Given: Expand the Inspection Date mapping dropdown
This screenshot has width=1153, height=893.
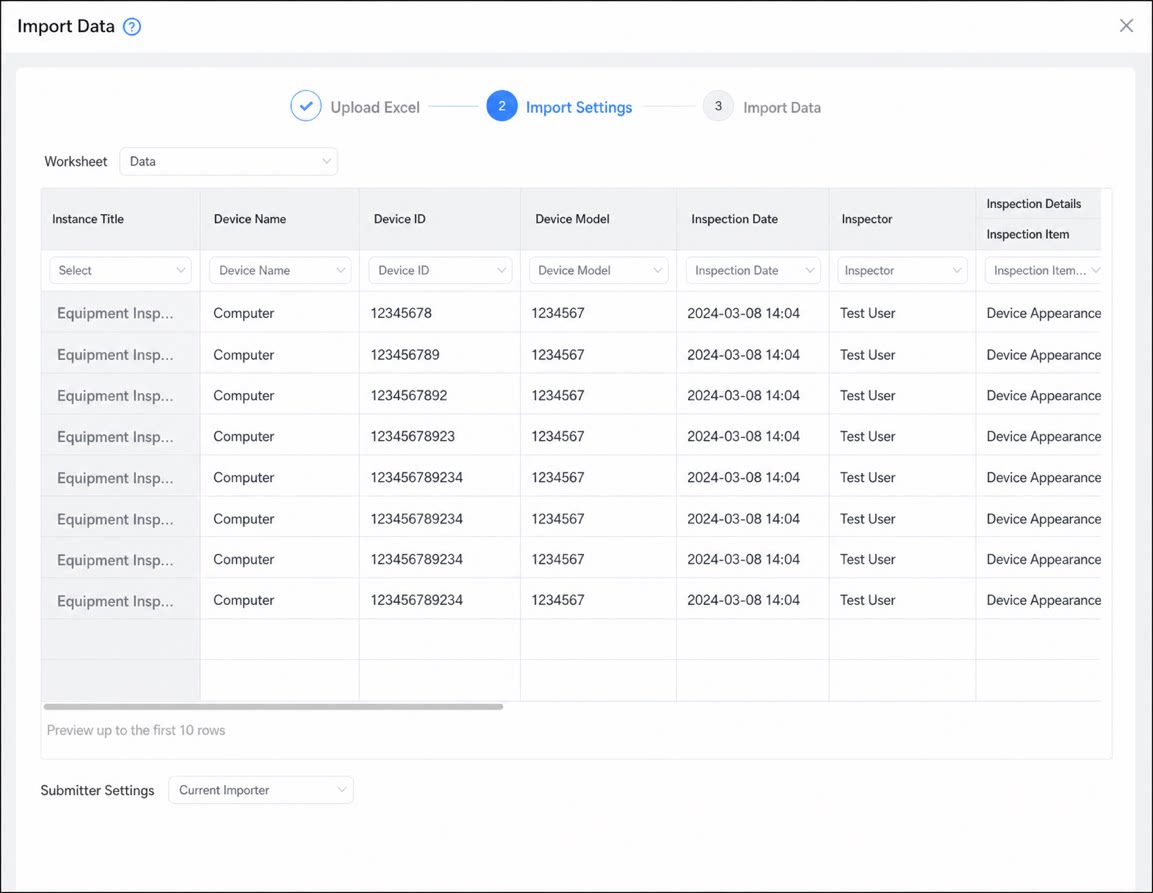Looking at the screenshot, I should click(x=753, y=270).
